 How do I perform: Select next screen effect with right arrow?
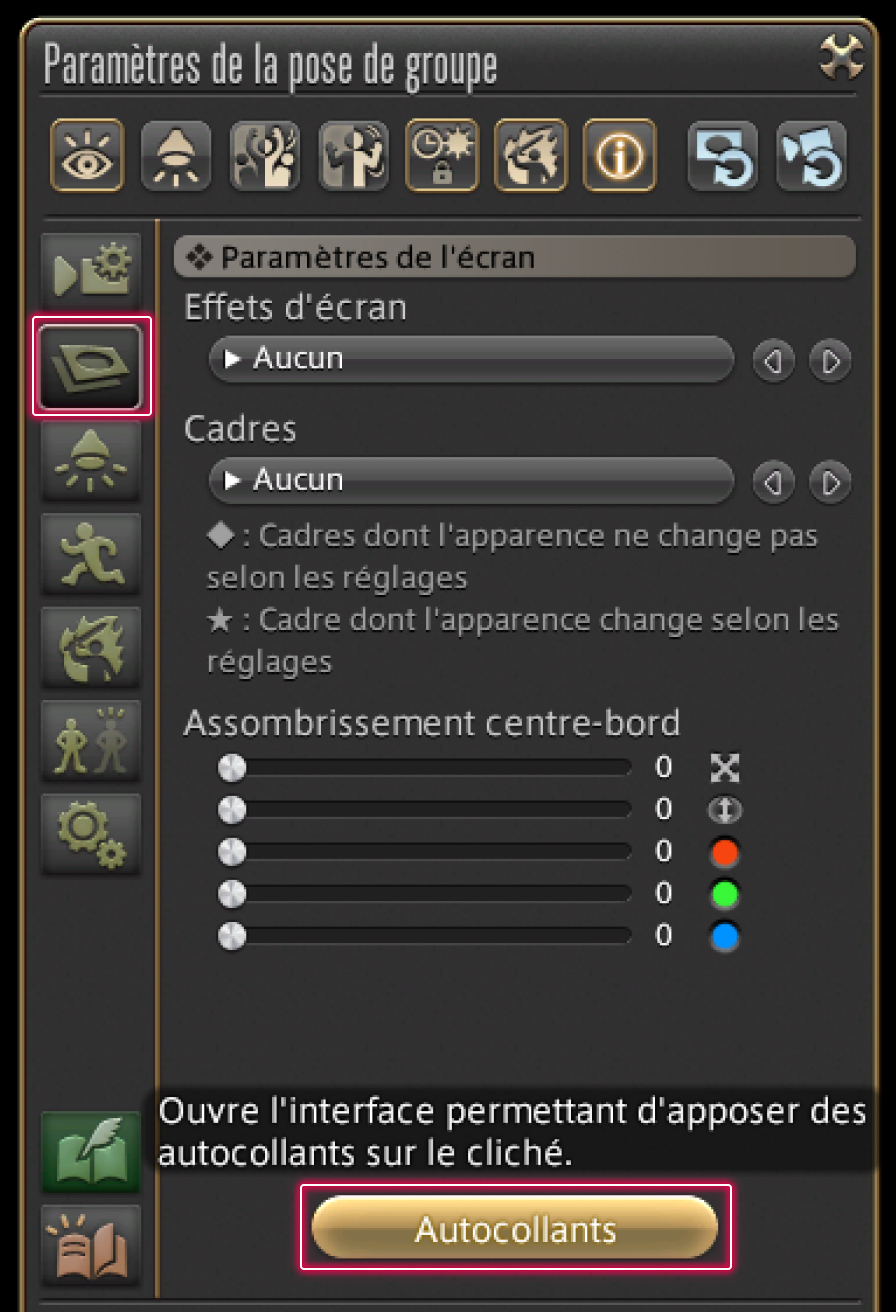click(830, 360)
